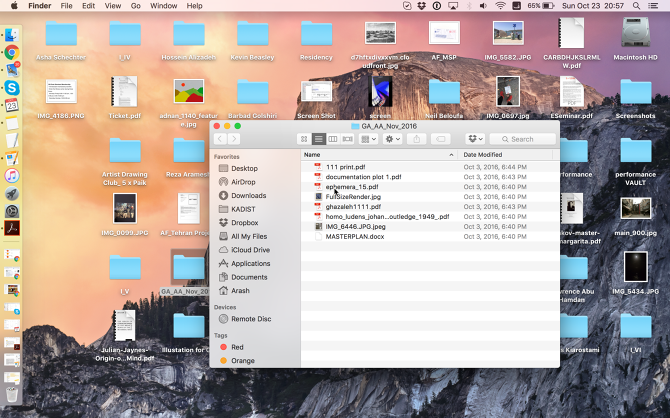670x418 pixels.
Task: Sort files by Date Modified column
Action: [482, 155]
